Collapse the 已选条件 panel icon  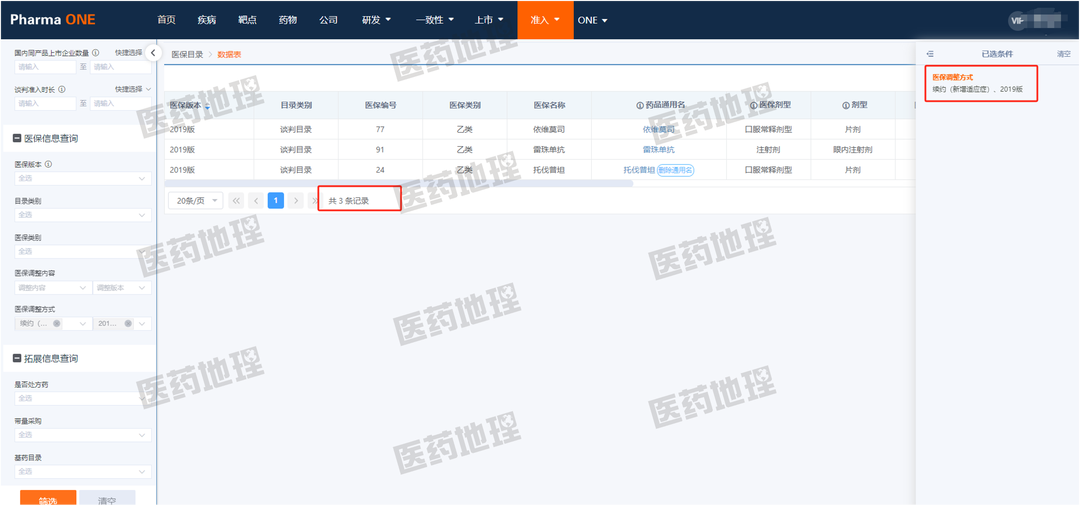tap(930, 53)
